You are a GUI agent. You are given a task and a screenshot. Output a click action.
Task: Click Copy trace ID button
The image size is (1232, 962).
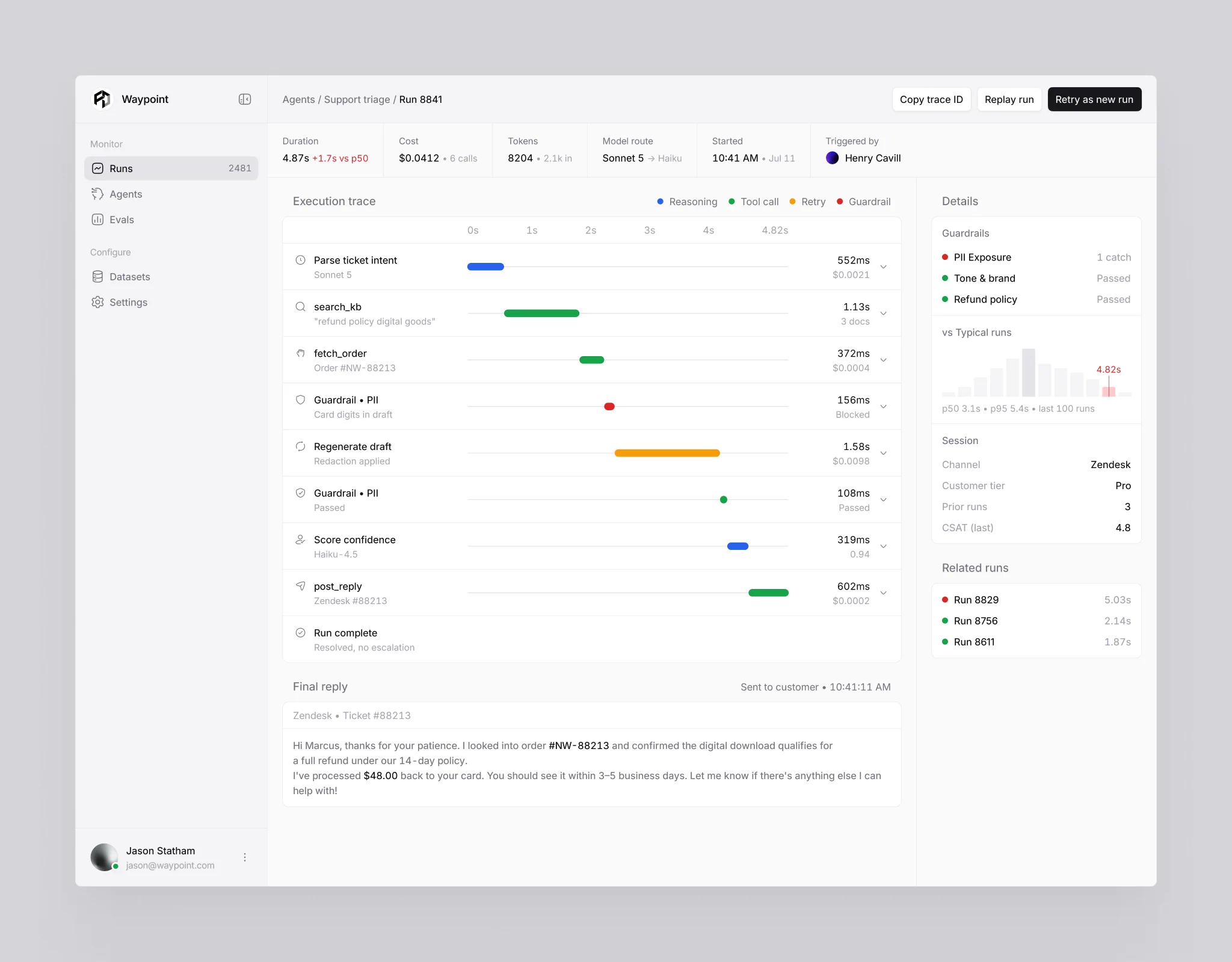(x=931, y=99)
